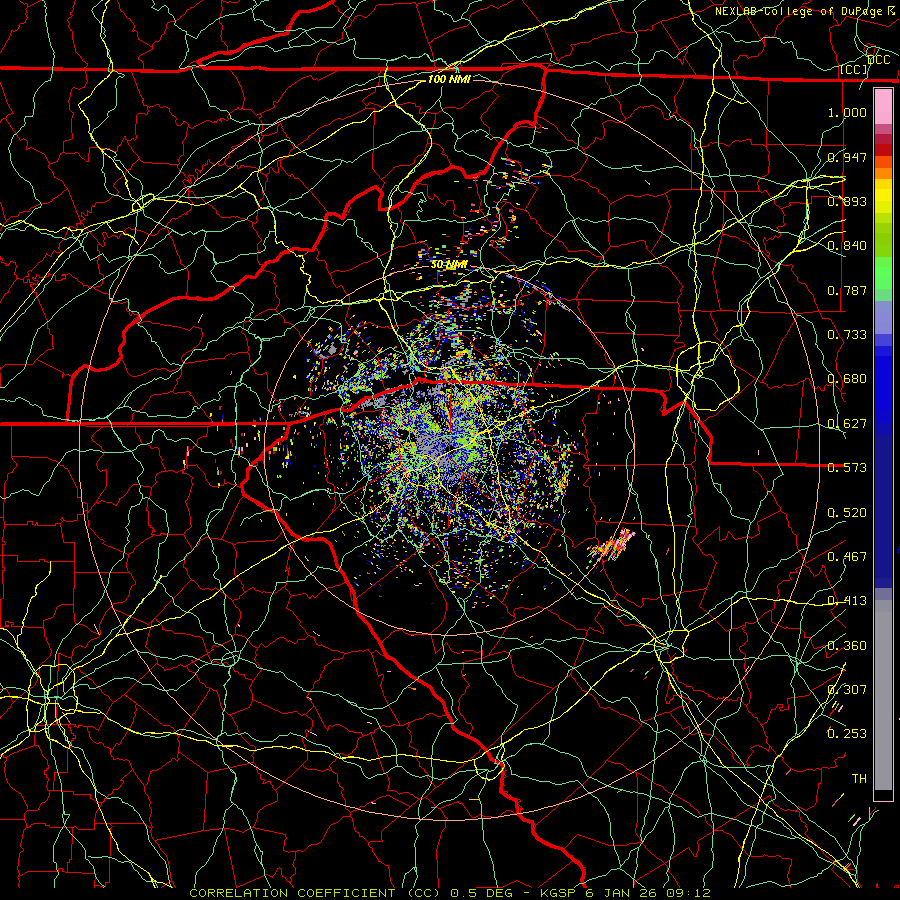Click the [CC] legend header
The height and width of the screenshot is (900, 900).
pyautogui.click(x=854, y=70)
